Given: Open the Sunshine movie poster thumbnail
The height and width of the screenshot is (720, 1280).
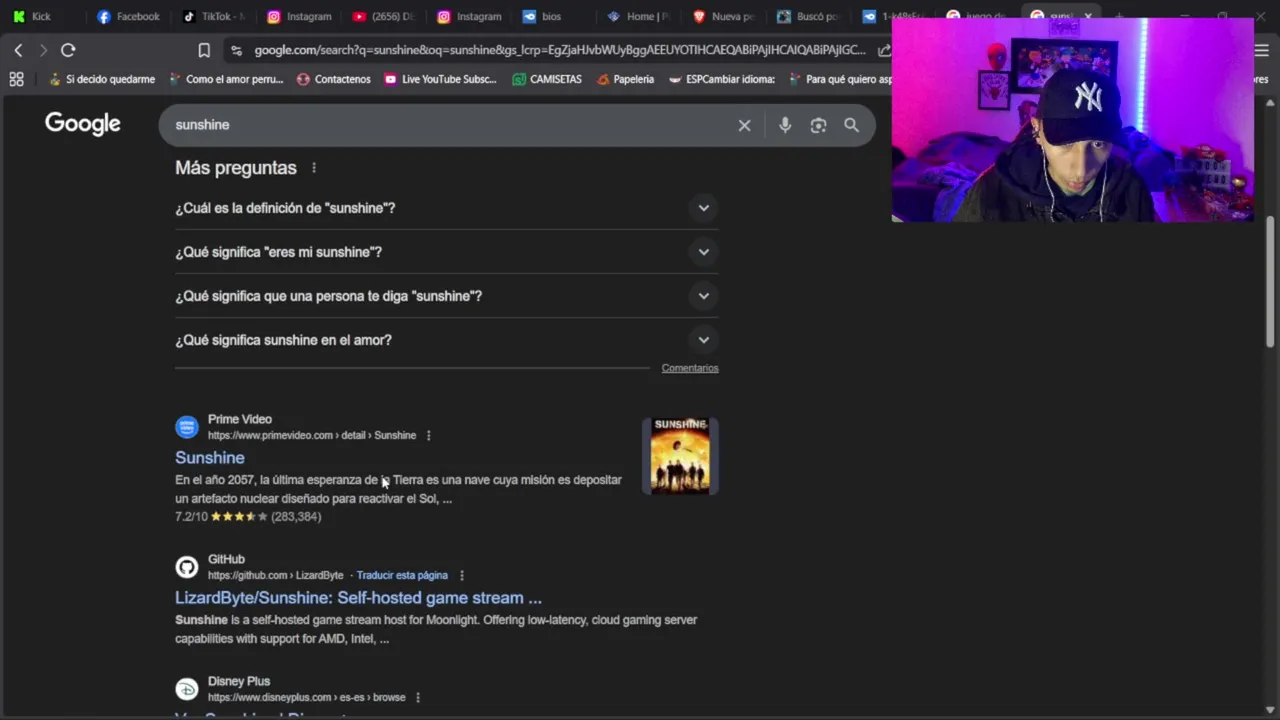Looking at the screenshot, I should (x=680, y=456).
